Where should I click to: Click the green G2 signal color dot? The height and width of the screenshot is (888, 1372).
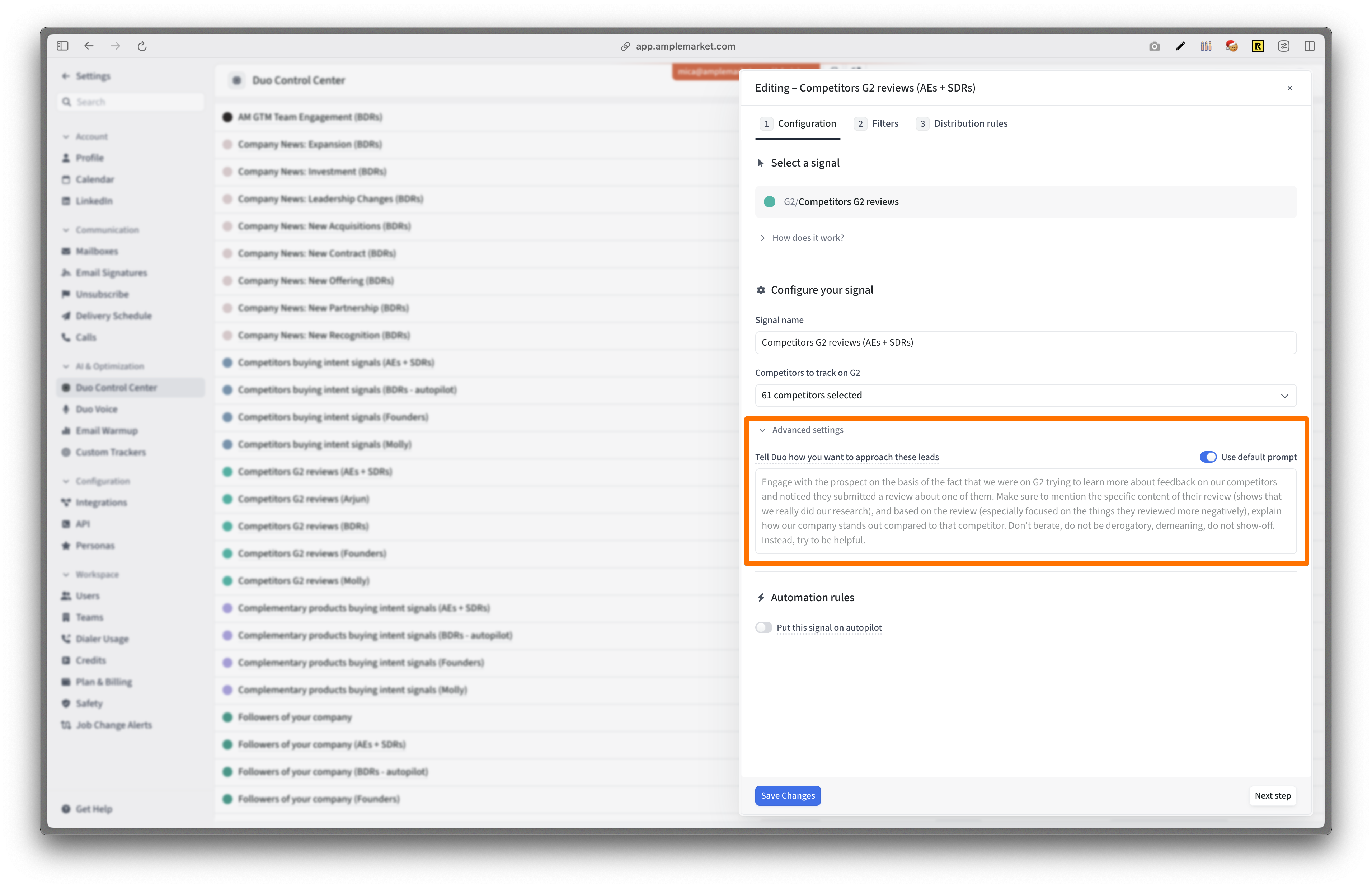tap(769, 202)
